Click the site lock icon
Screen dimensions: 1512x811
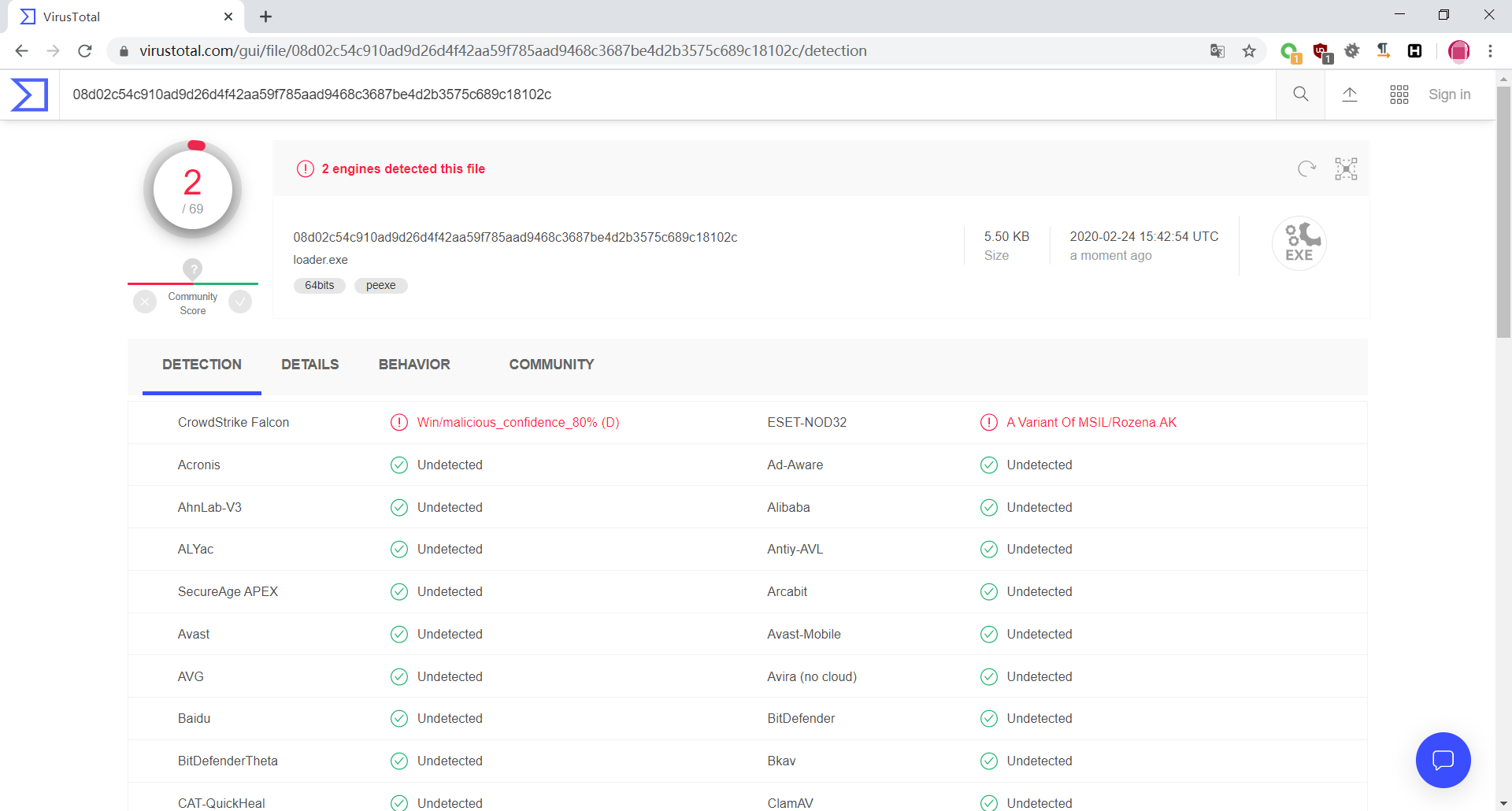coord(124,51)
